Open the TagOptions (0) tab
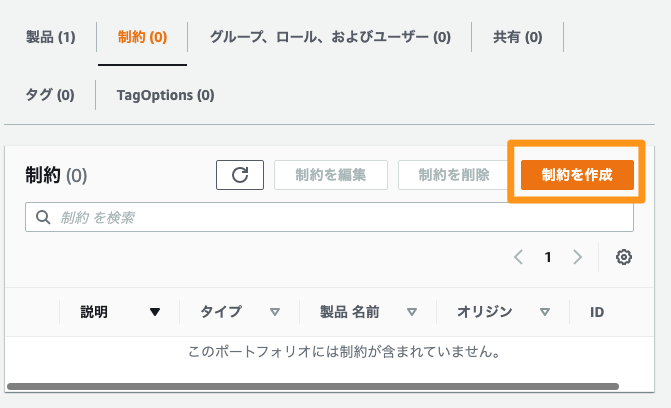 tap(166, 95)
